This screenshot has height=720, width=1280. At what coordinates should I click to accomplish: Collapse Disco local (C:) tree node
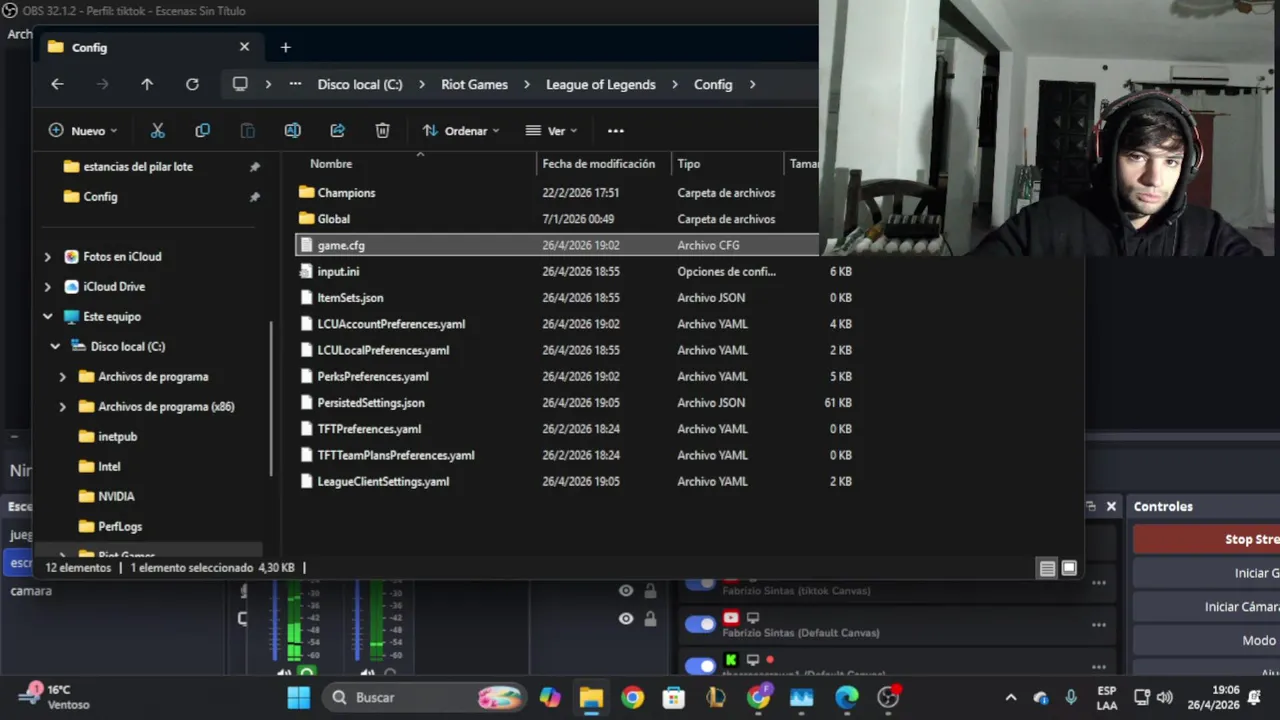55,347
